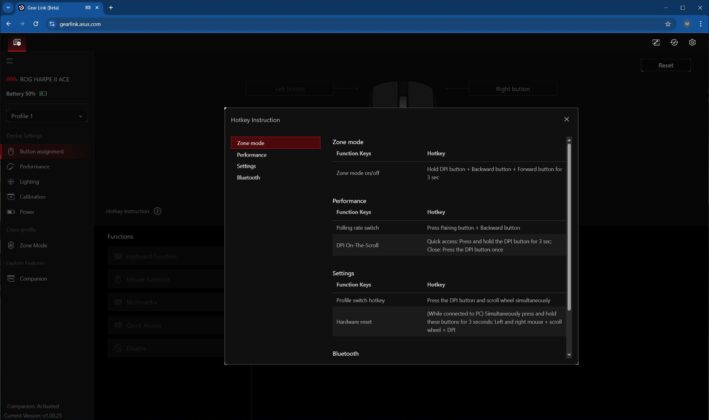Click the Zone Mode sidebar icon
This screenshot has height=420, width=709.
11,245
